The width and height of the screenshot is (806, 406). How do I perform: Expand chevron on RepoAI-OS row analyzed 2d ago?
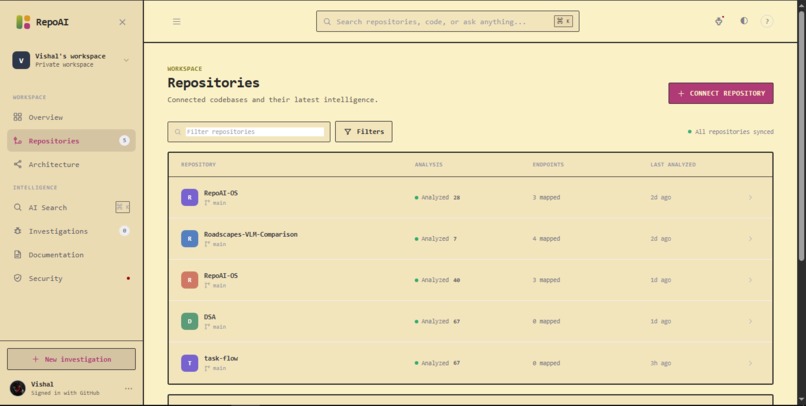750,197
